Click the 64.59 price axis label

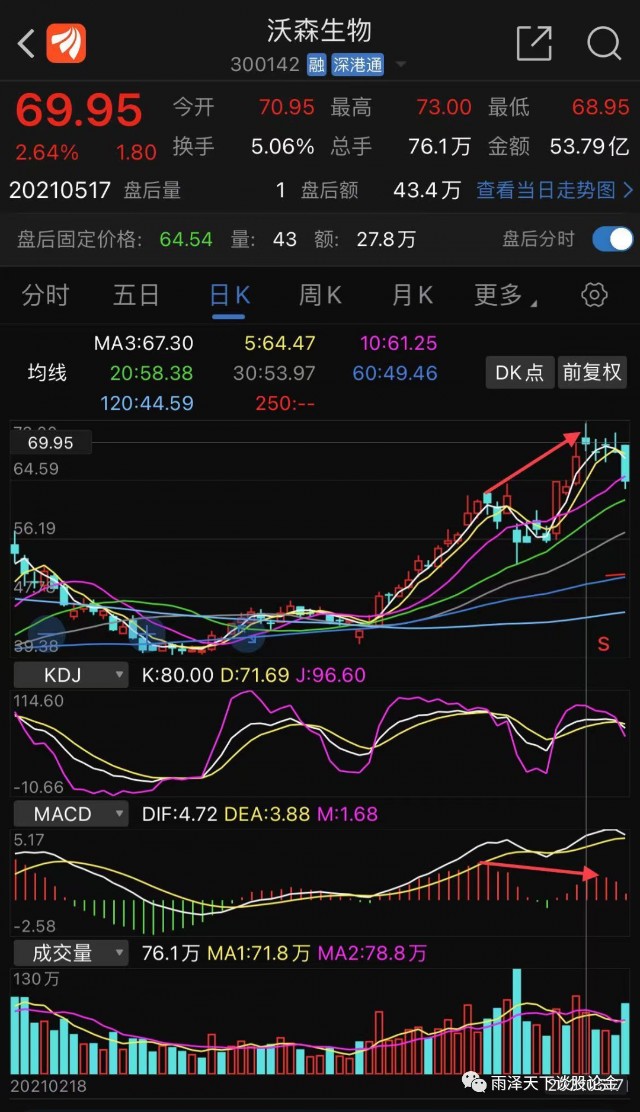[x=35, y=469]
